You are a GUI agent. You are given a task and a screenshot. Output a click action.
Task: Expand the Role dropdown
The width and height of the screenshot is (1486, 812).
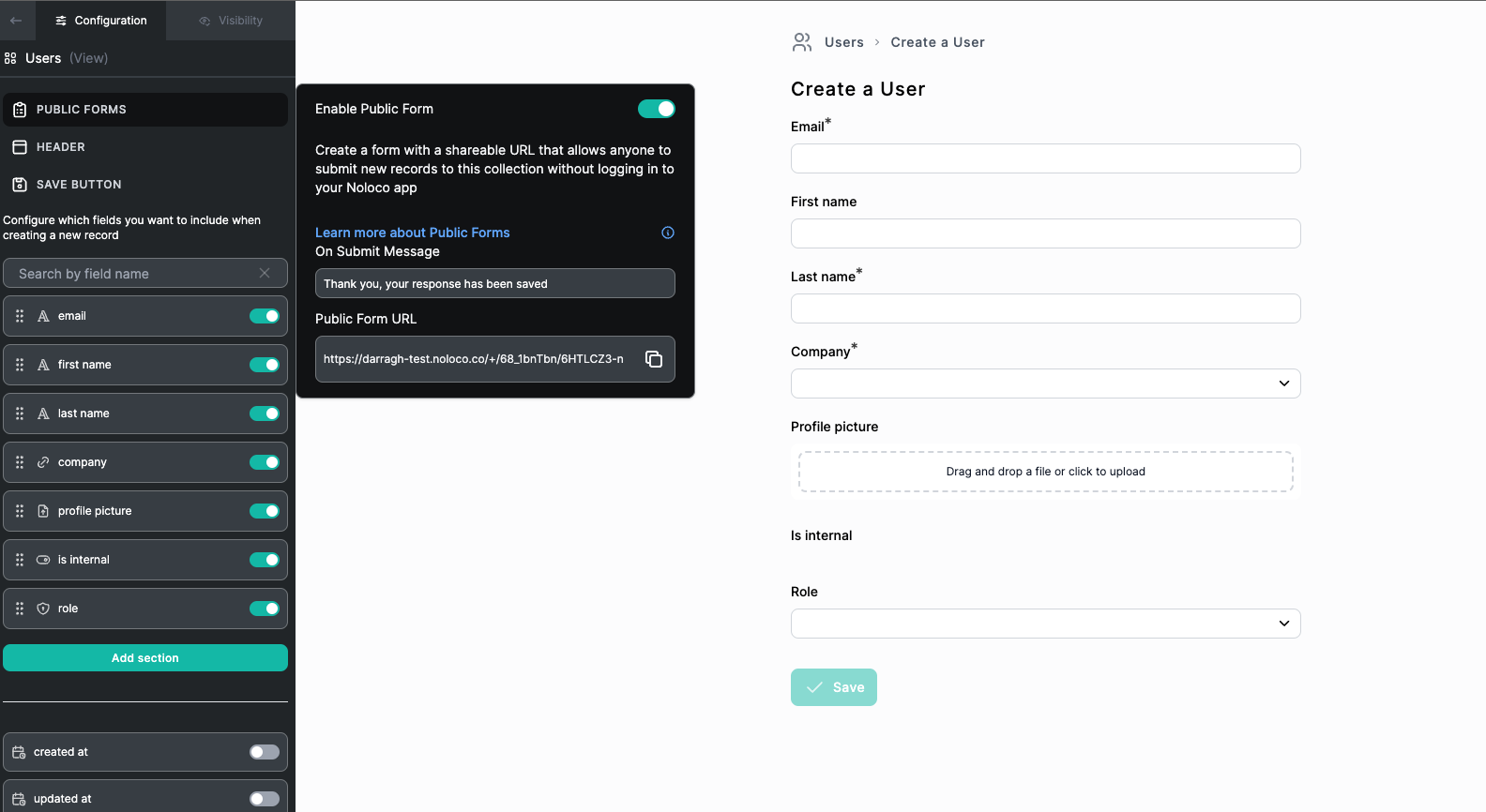click(x=1045, y=624)
